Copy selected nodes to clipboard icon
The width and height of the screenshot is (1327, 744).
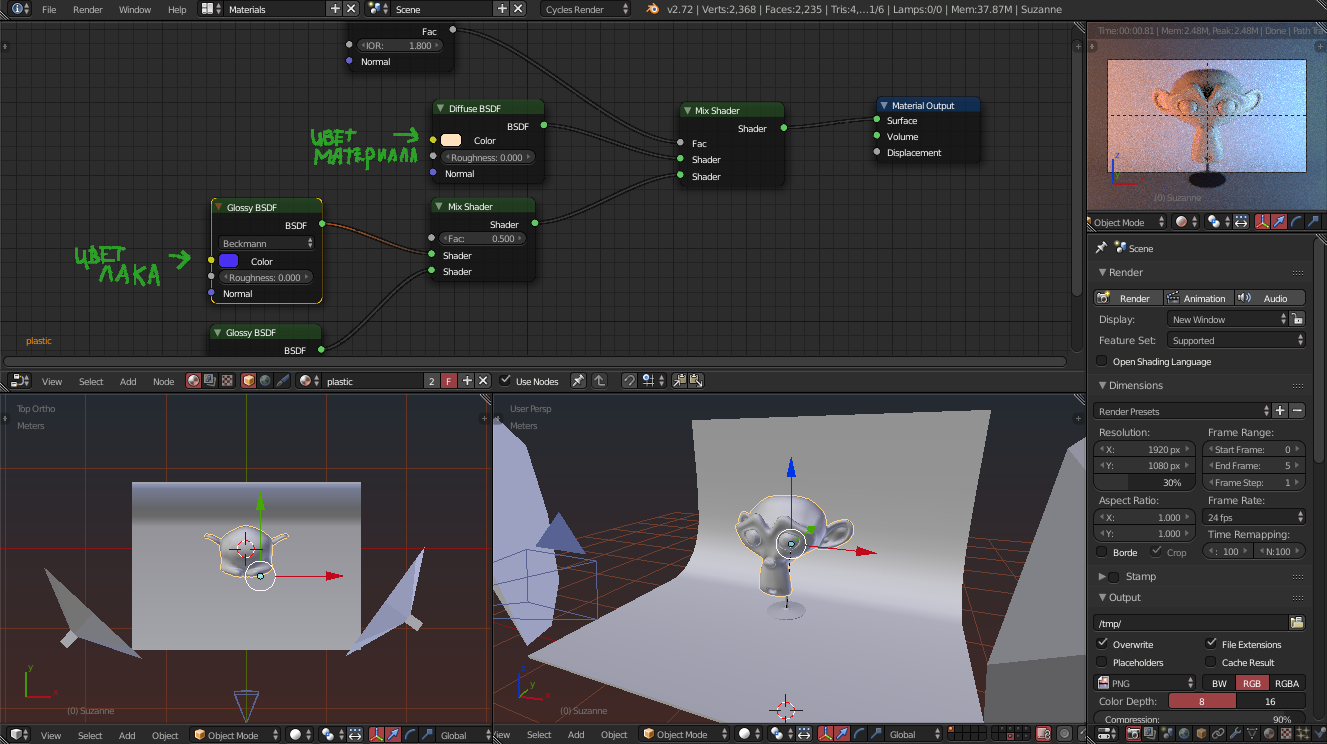(x=679, y=381)
